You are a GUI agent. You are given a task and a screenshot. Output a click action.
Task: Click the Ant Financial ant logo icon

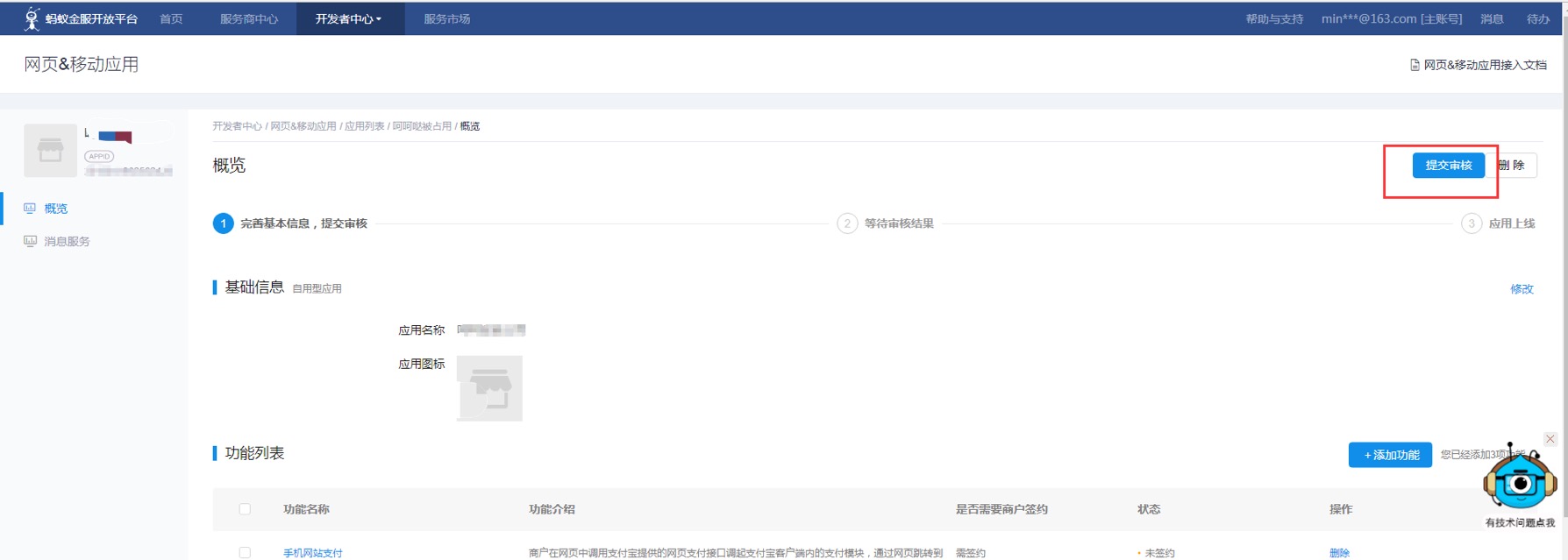click(x=32, y=18)
